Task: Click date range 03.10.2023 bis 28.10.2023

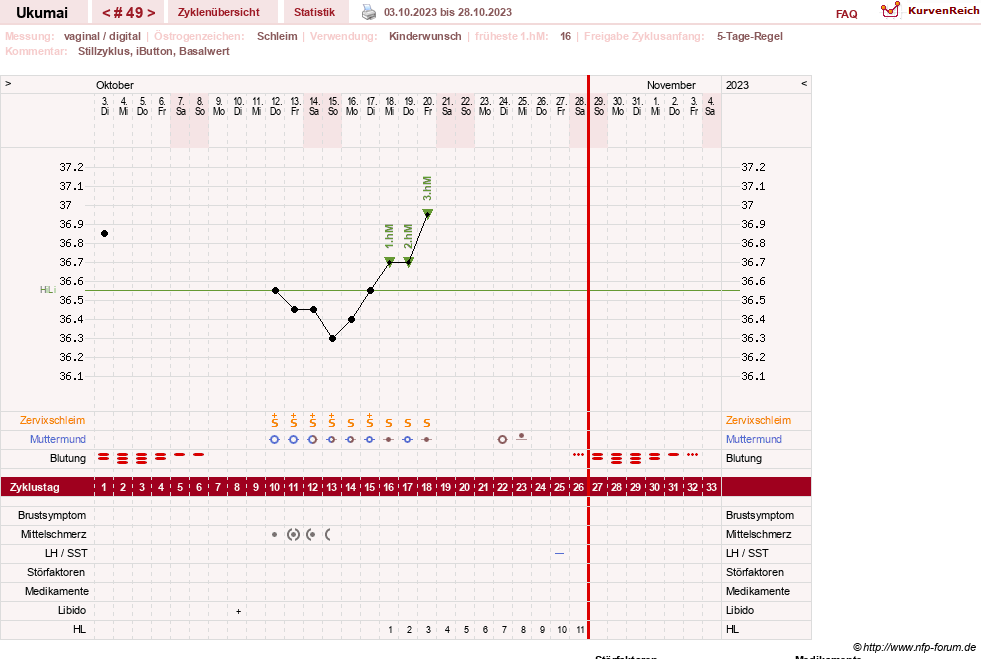Action: (448, 12)
